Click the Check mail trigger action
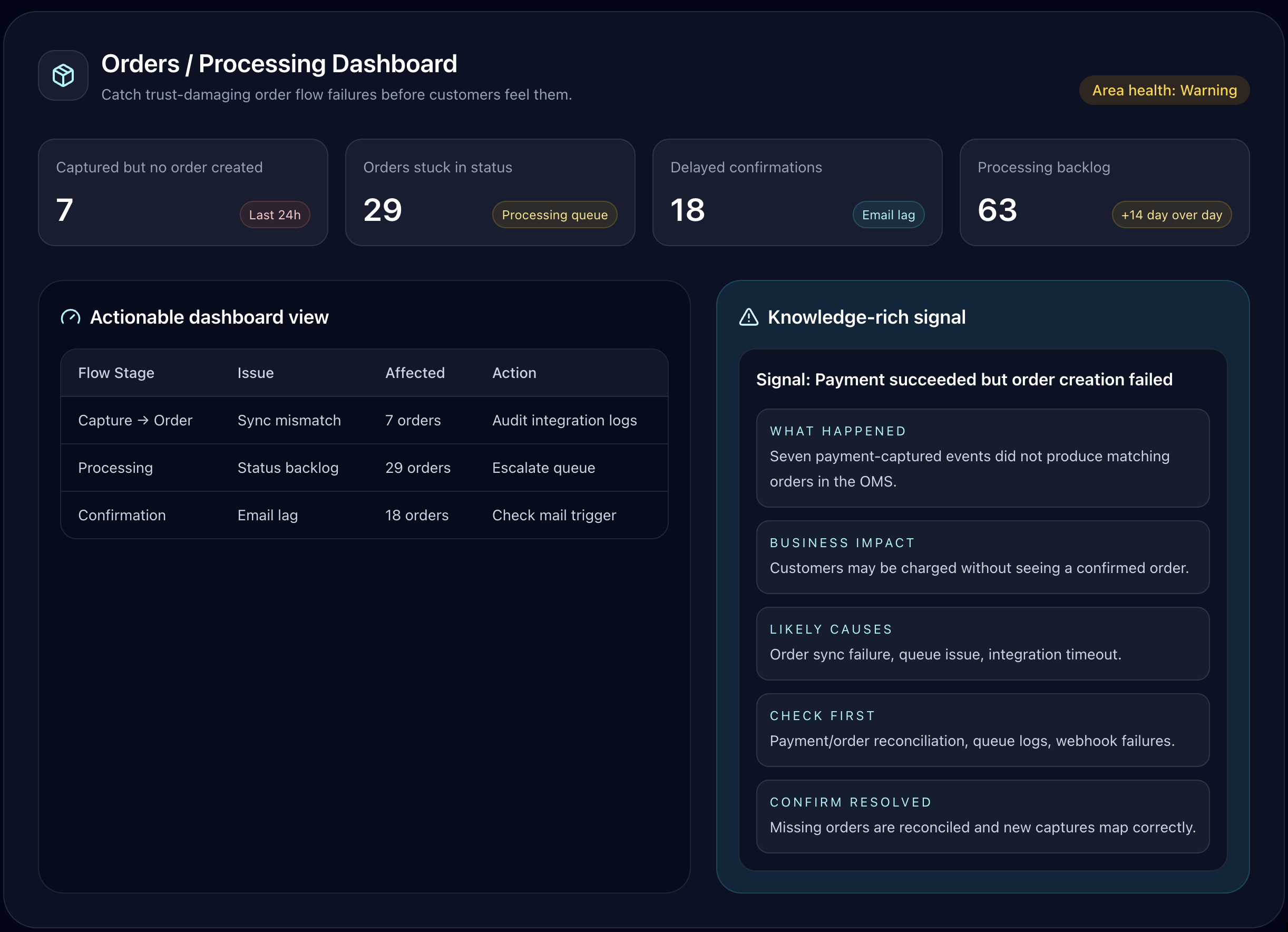 tap(554, 515)
